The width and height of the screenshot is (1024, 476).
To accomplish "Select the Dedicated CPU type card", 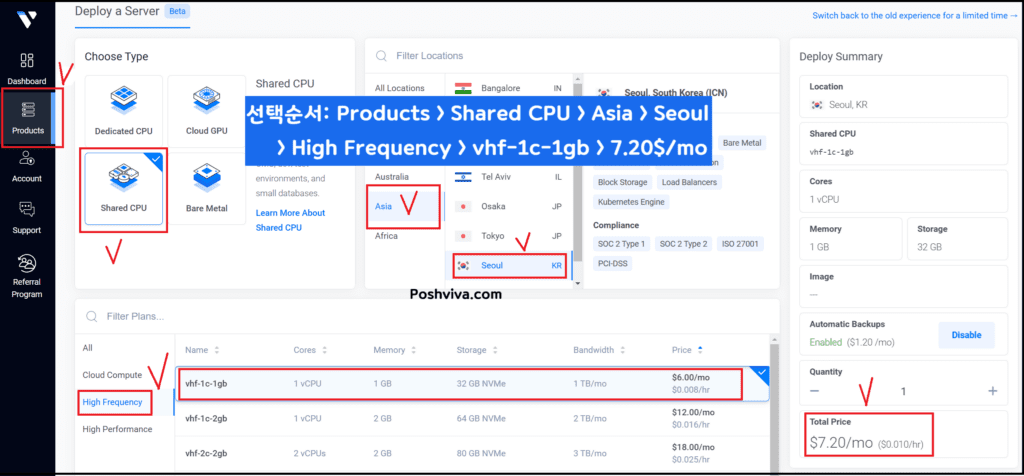I will click(x=123, y=111).
